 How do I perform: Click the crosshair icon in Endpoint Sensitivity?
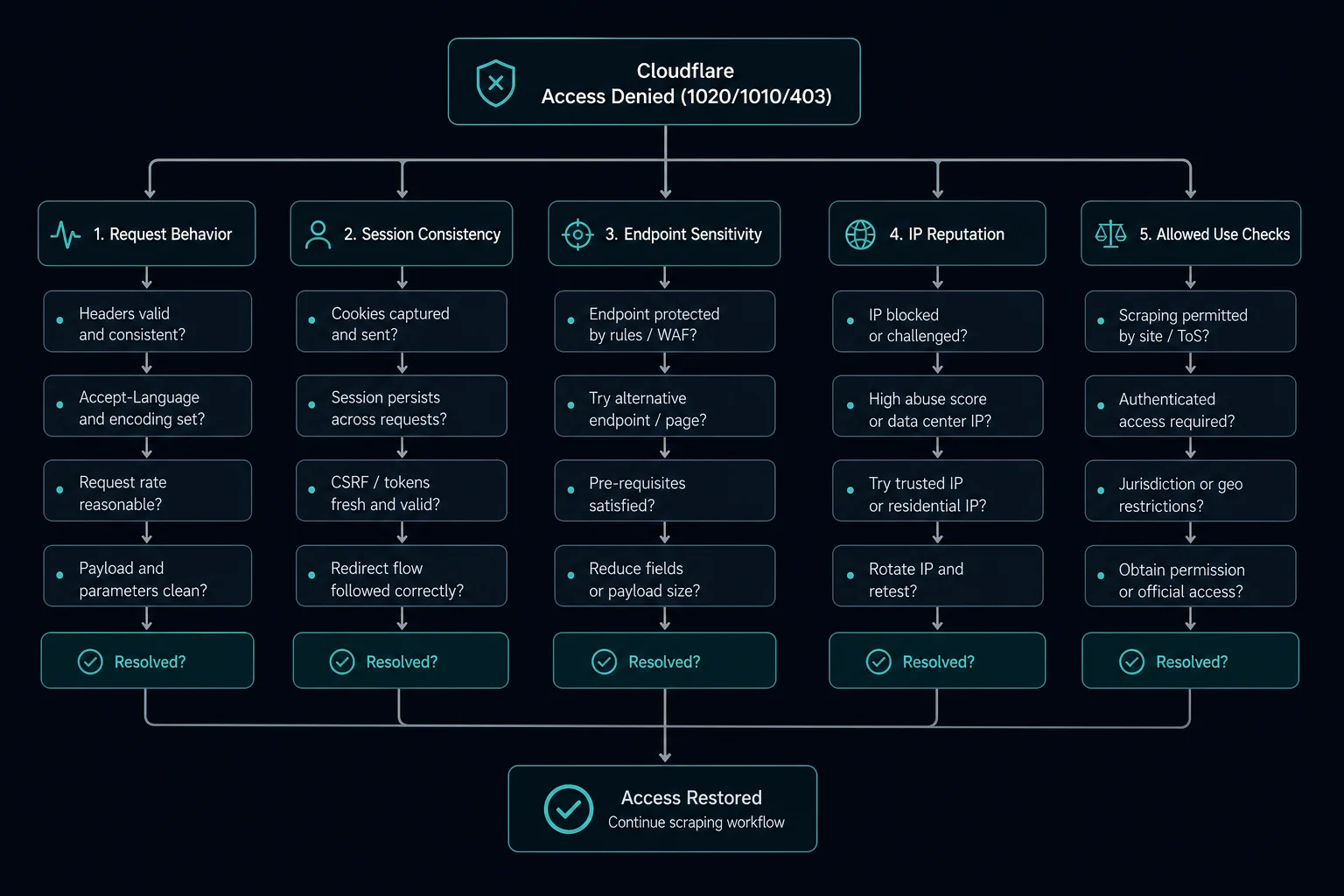[x=577, y=234]
